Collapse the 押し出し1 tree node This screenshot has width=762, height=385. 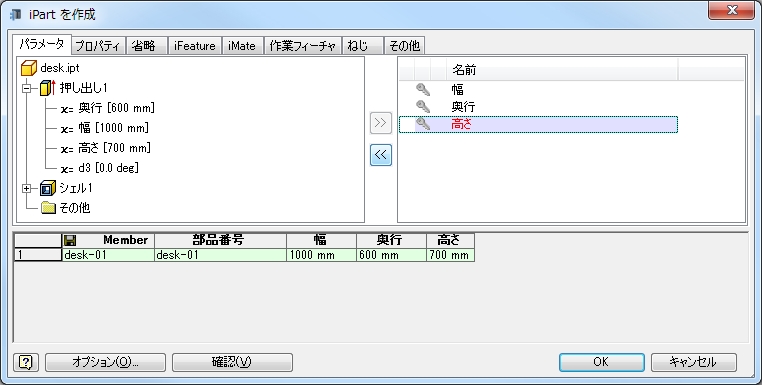coord(27,88)
